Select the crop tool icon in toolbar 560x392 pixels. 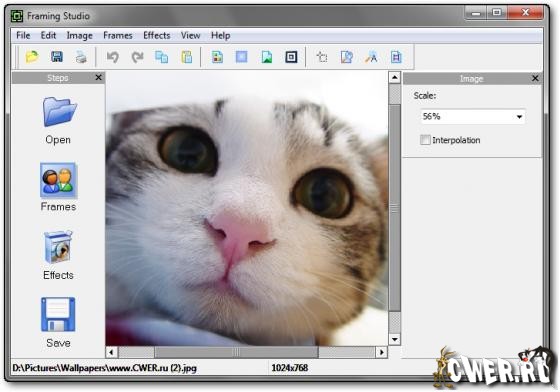(322, 57)
